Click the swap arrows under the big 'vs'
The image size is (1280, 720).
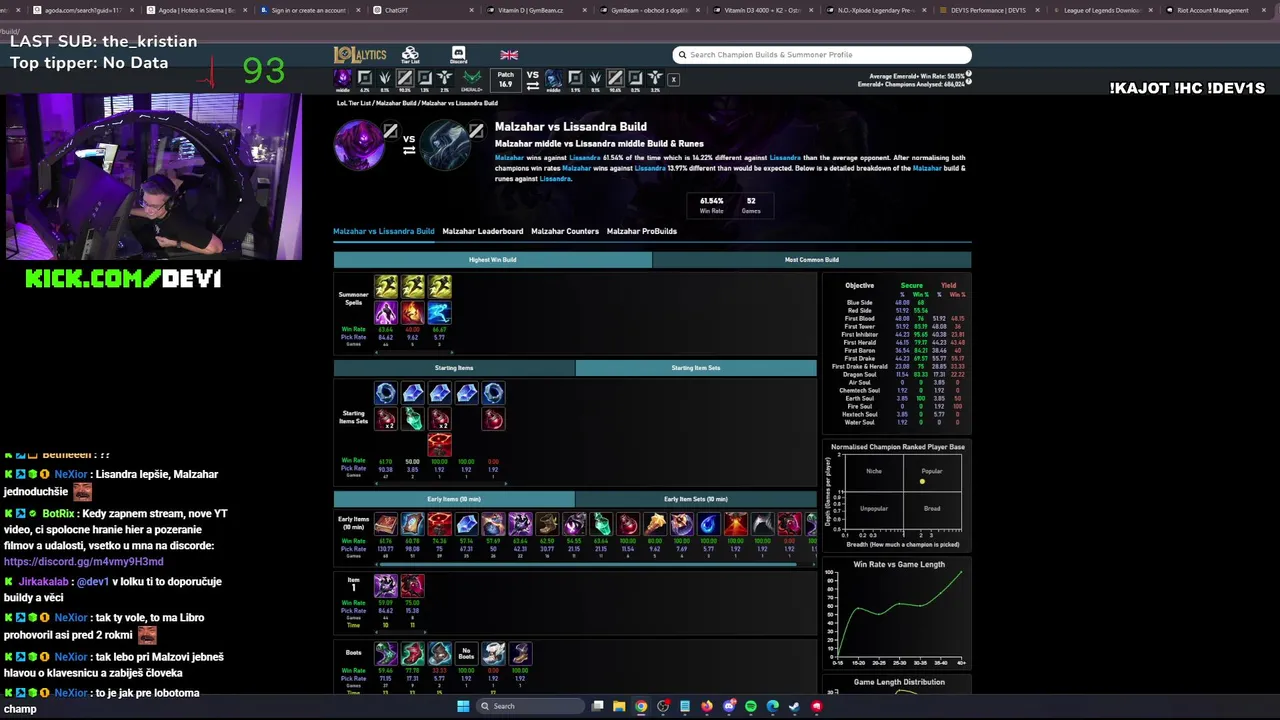(409, 151)
